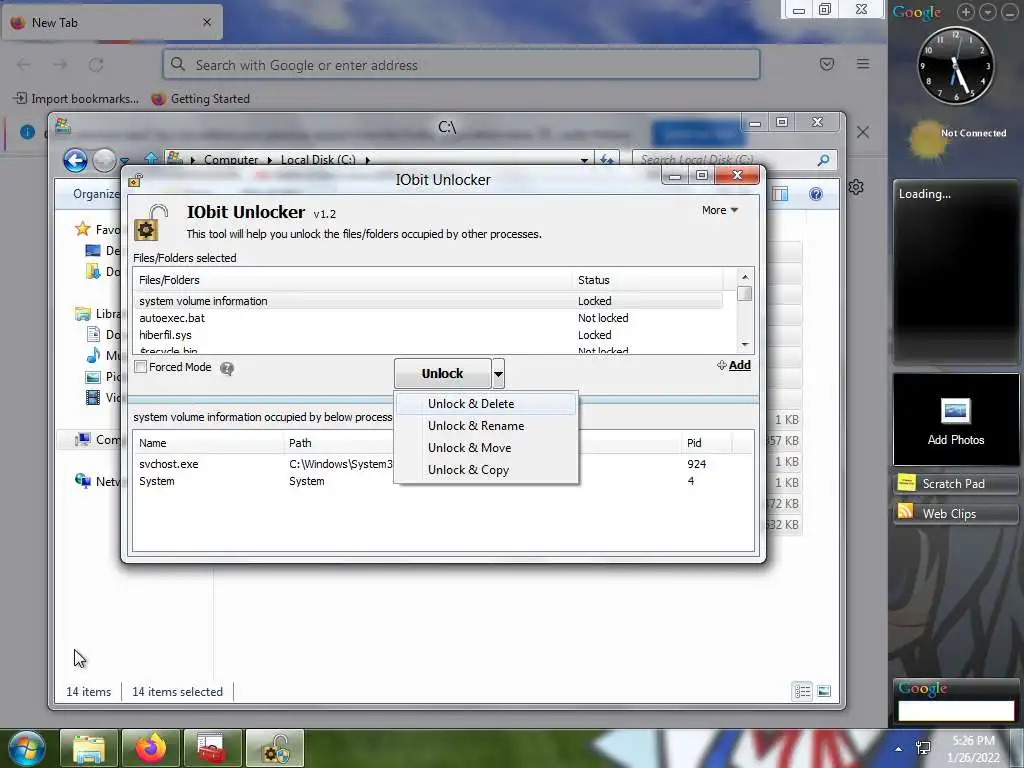Click the Explorer help icon
Image resolution: width=1024 pixels, height=768 pixels.
pyautogui.click(x=816, y=194)
